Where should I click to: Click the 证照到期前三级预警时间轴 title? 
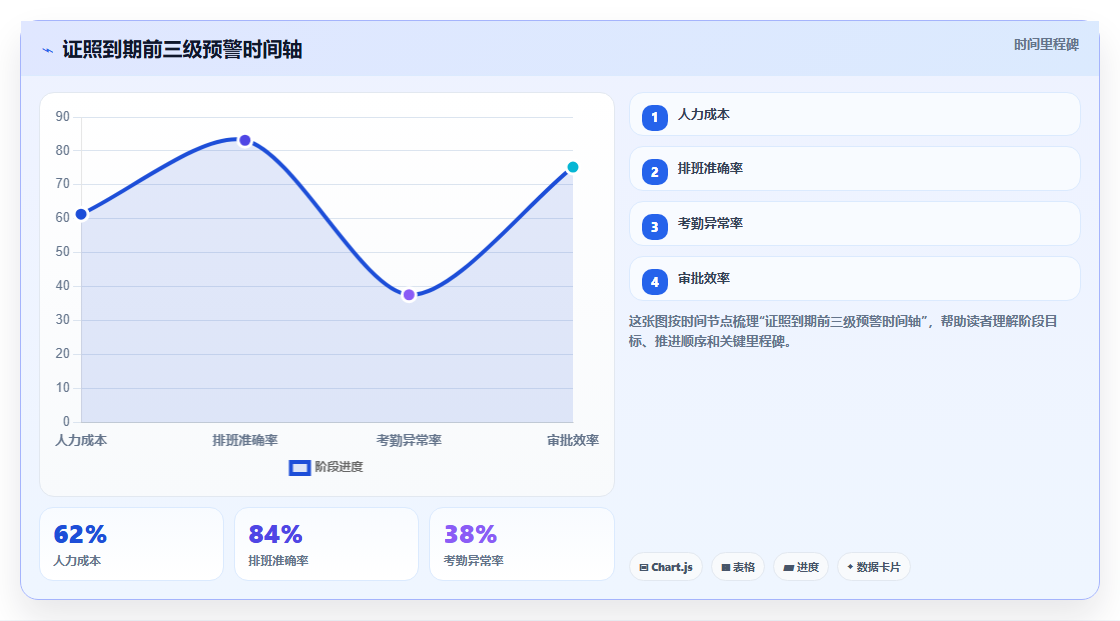click(x=182, y=49)
